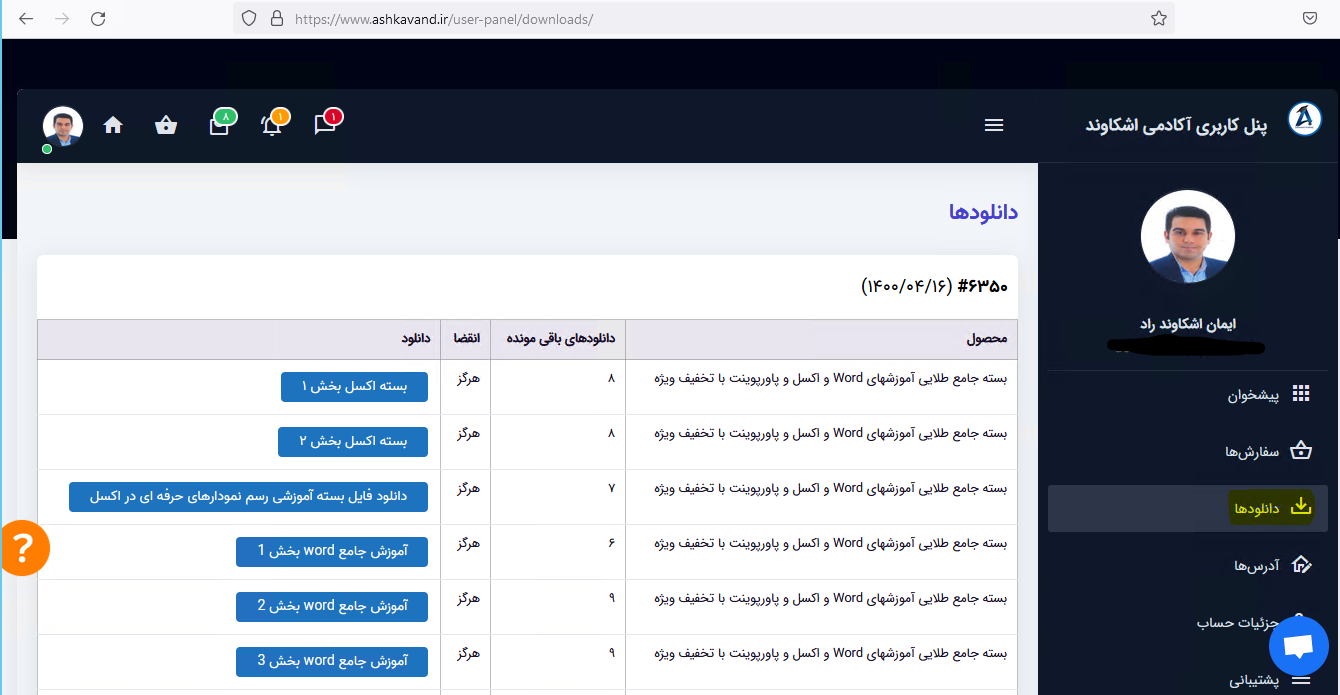The height and width of the screenshot is (695, 1340).
Task: Open the orders icon with green badge
Action: (220, 124)
